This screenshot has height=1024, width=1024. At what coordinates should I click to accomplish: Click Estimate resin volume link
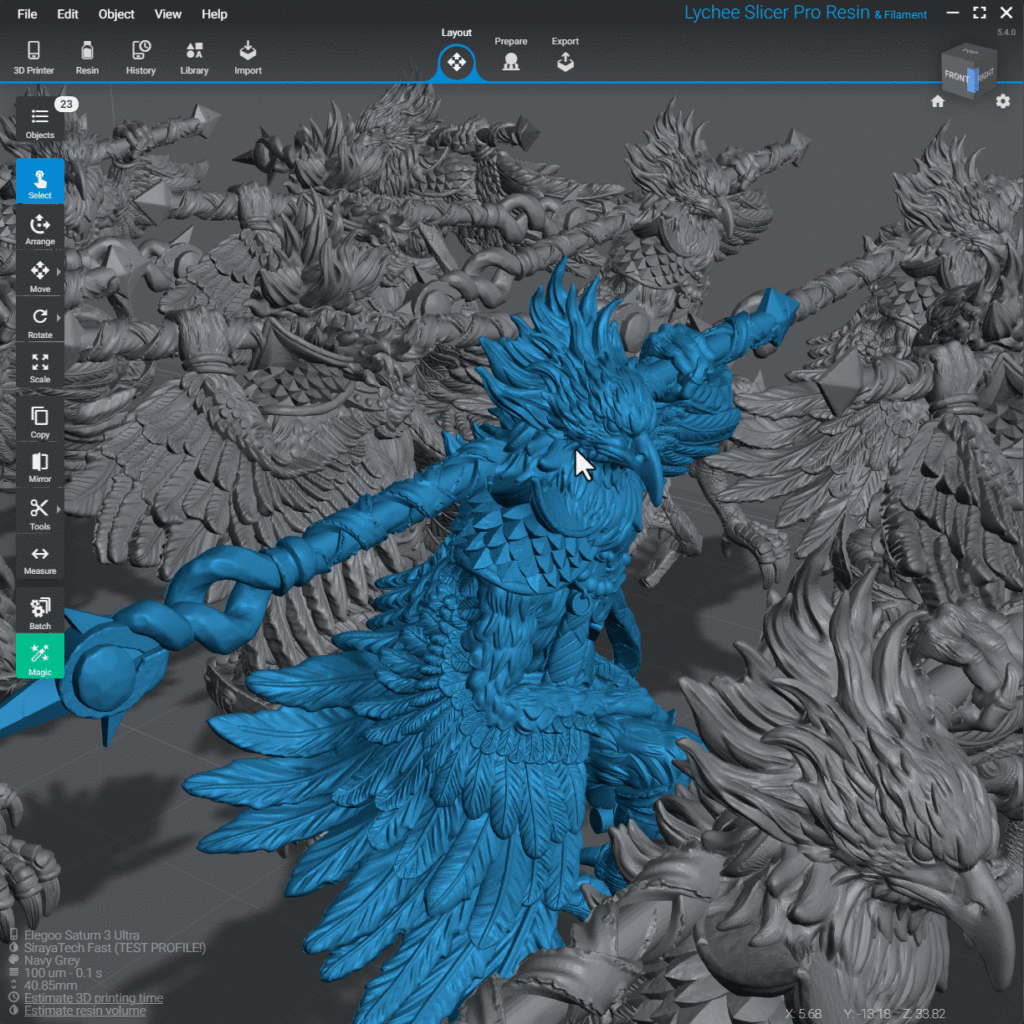[x=85, y=1011]
